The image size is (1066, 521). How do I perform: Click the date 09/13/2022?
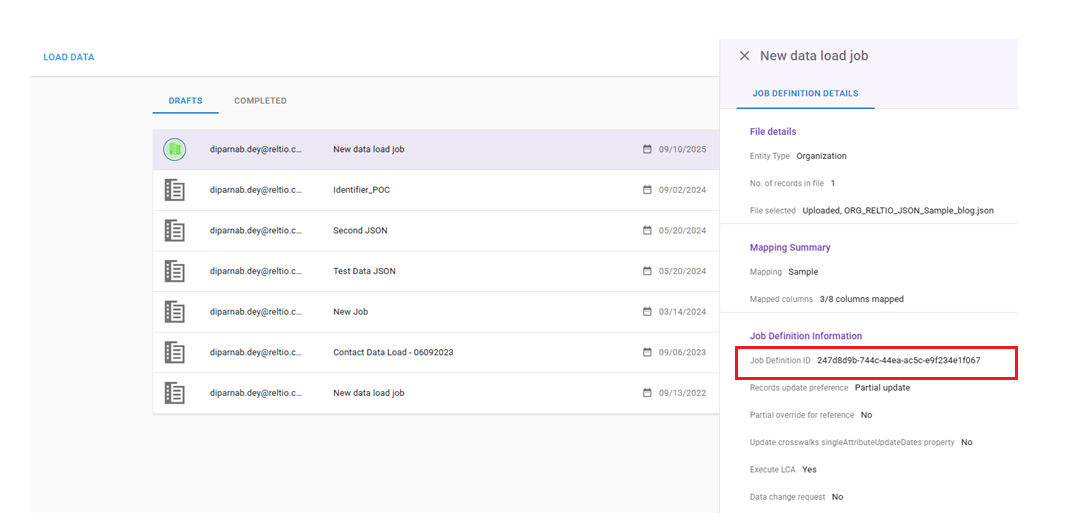pos(683,393)
